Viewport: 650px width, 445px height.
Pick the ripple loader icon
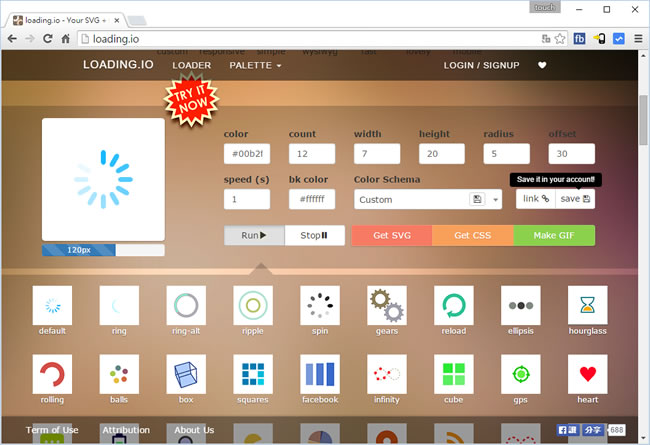[253, 305]
